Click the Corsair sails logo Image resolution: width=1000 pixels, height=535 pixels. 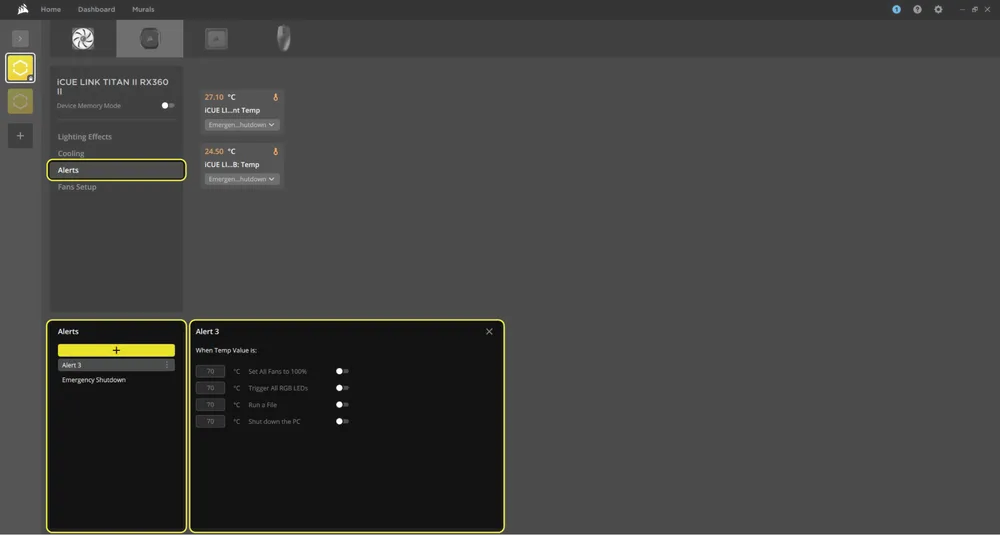point(23,9)
